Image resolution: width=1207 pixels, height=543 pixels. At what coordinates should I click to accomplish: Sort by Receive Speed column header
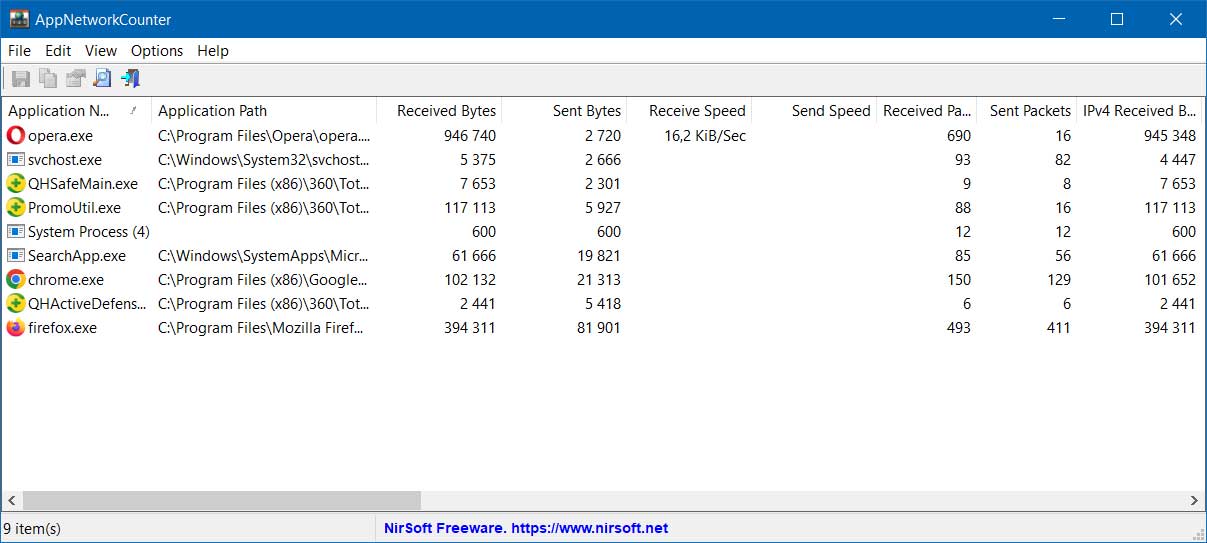(x=689, y=111)
